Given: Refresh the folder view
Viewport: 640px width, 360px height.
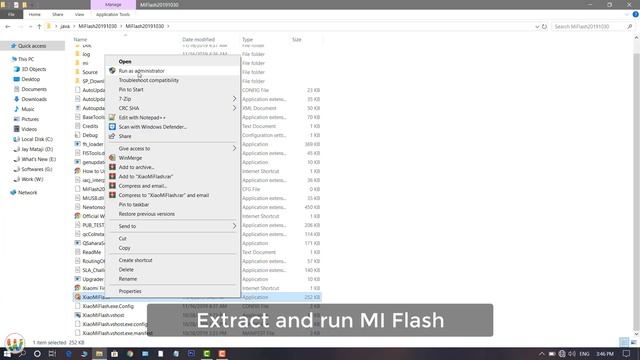Looking at the screenshot, I should (544, 27).
